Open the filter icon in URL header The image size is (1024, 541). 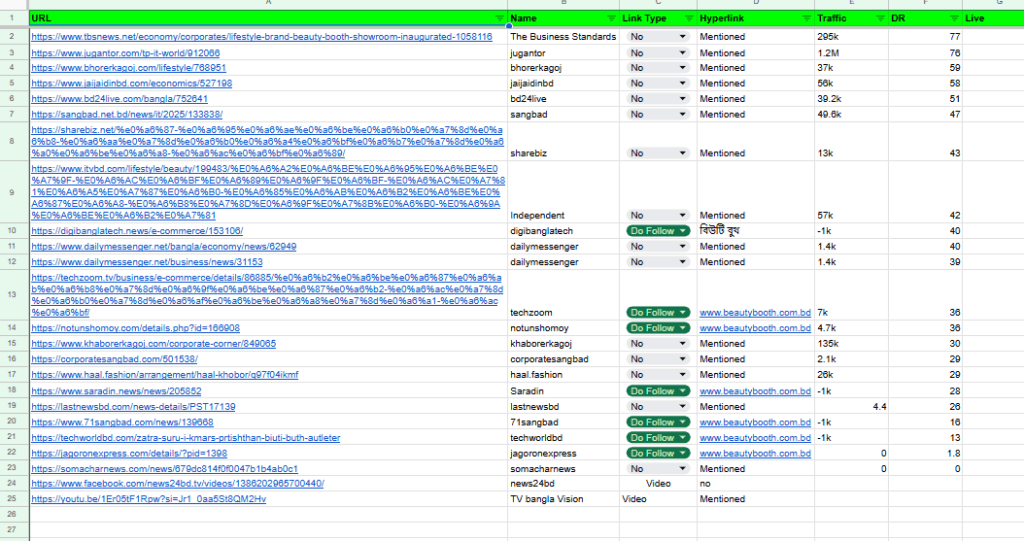500,18
